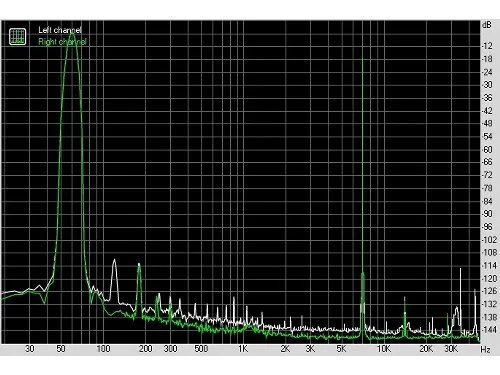Click the 1K frequency axis label
This screenshot has height=375, width=500.
click(x=243, y=349)
